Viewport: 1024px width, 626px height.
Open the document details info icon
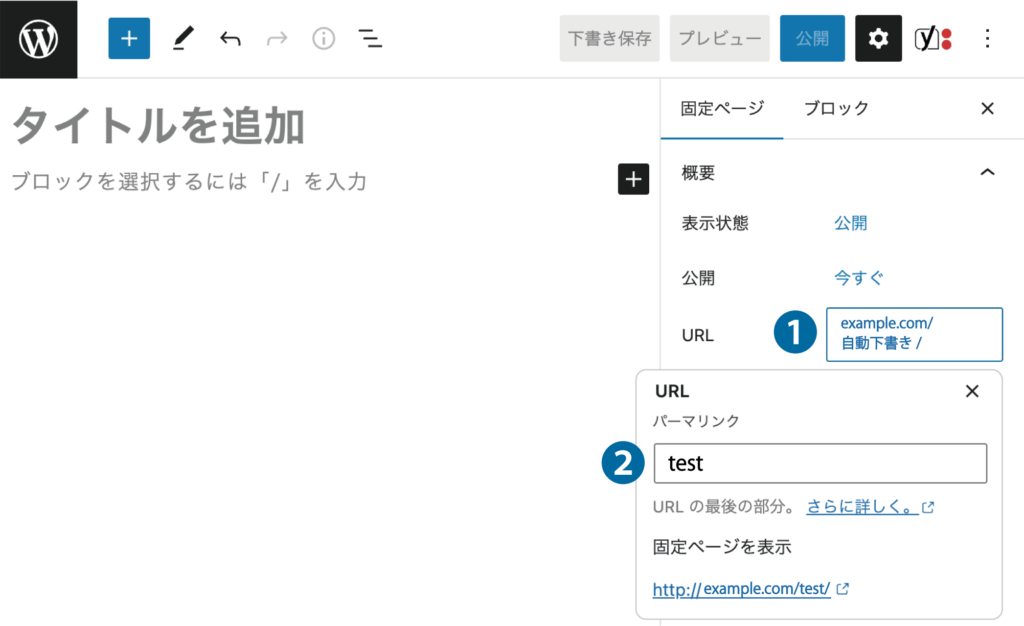pyautogui.click(x=323, y=38)
